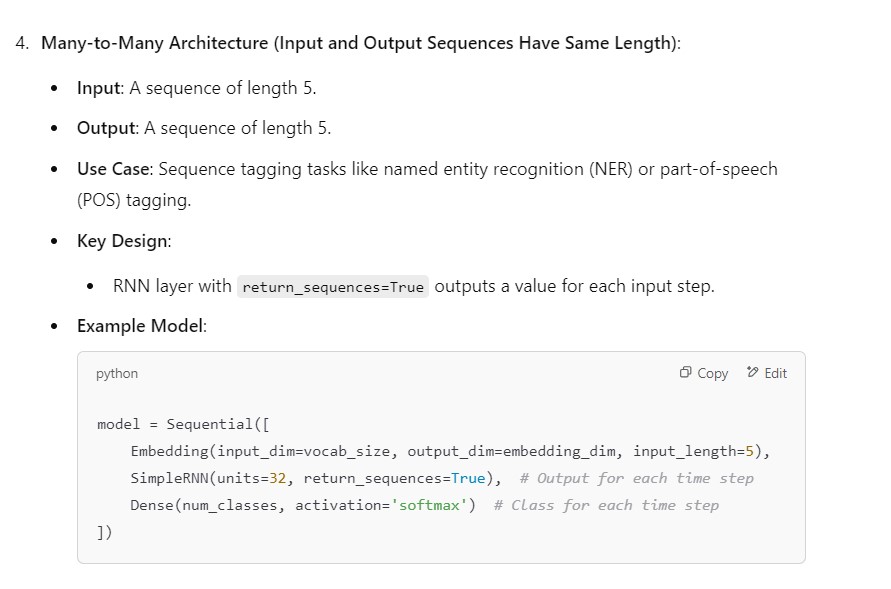Screen dimensions: 891x589
Task: Click the Copy icon in code block header
Action: click(x=685, y=373)
